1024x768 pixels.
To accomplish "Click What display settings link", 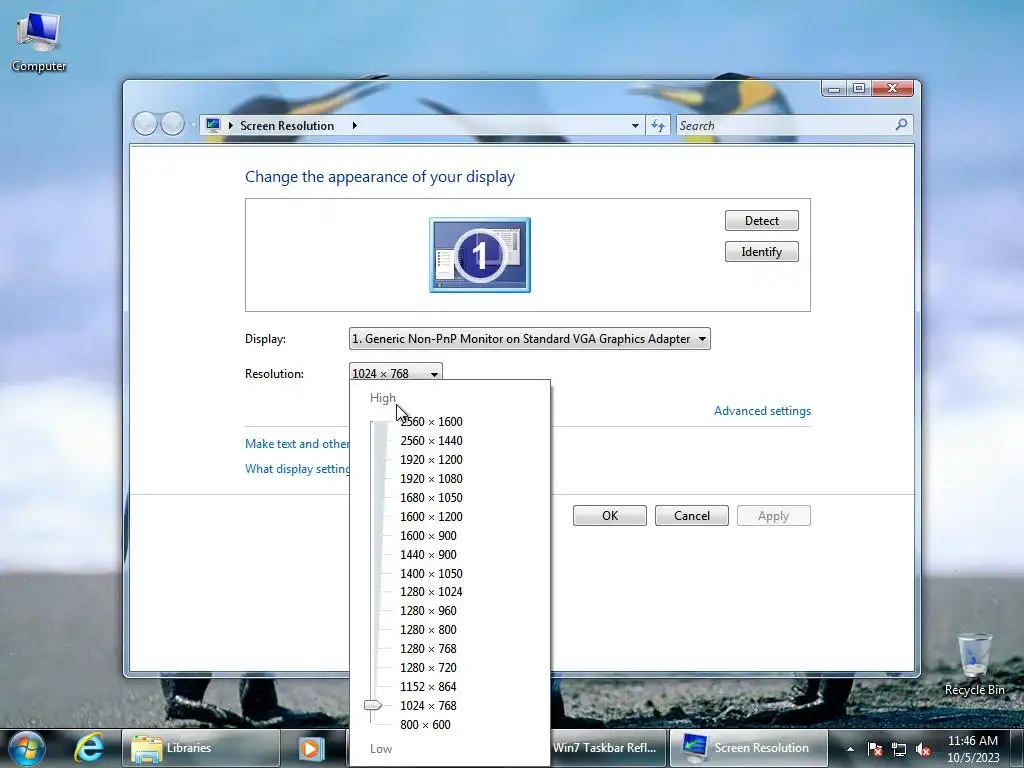I will pos(298,469).
